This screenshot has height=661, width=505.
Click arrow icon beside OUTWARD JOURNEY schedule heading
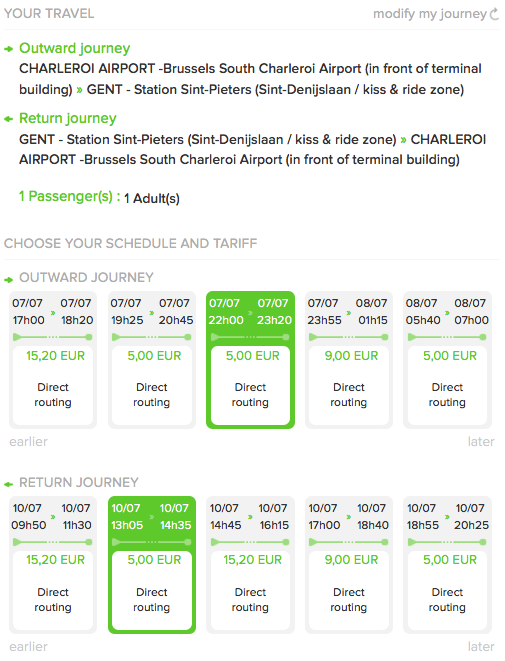point(8,279)
